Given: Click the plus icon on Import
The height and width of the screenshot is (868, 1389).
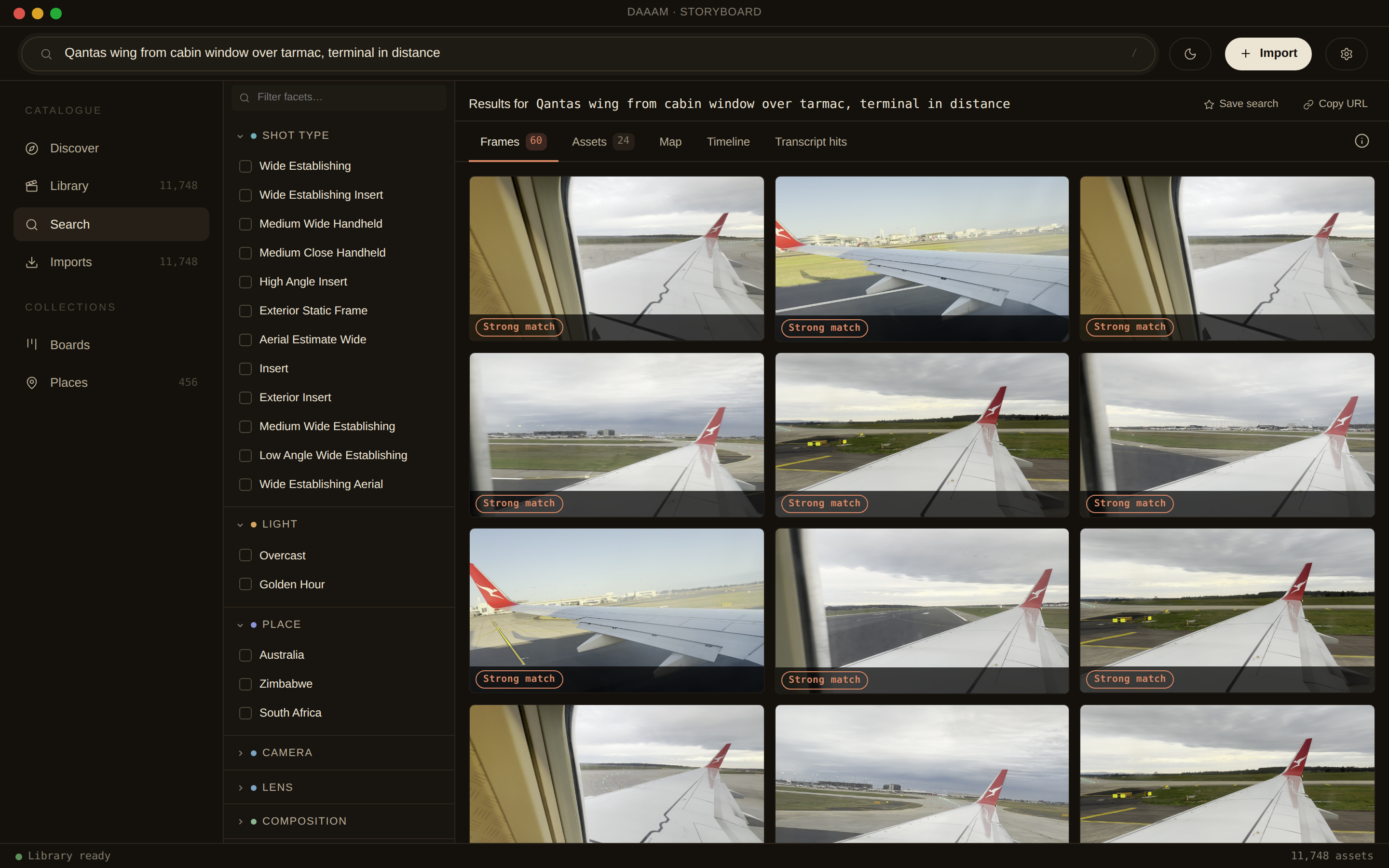Looking at the screenshot, I should tap(1245, 54).
